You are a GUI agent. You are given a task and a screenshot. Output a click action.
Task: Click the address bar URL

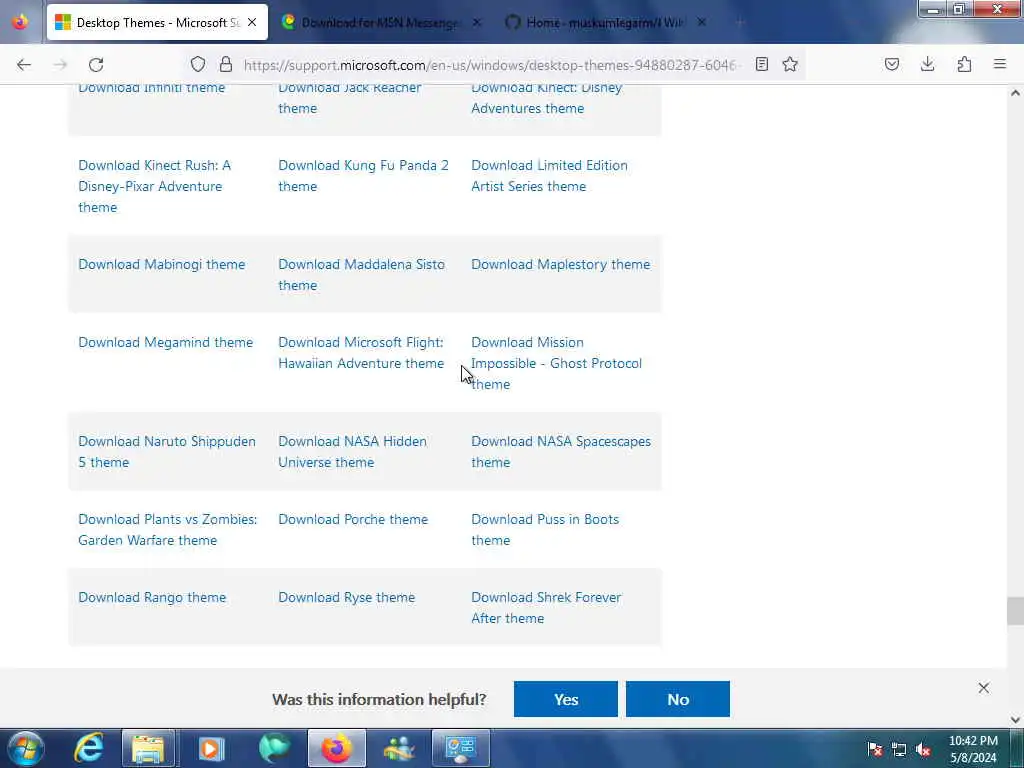click(490, 65)
